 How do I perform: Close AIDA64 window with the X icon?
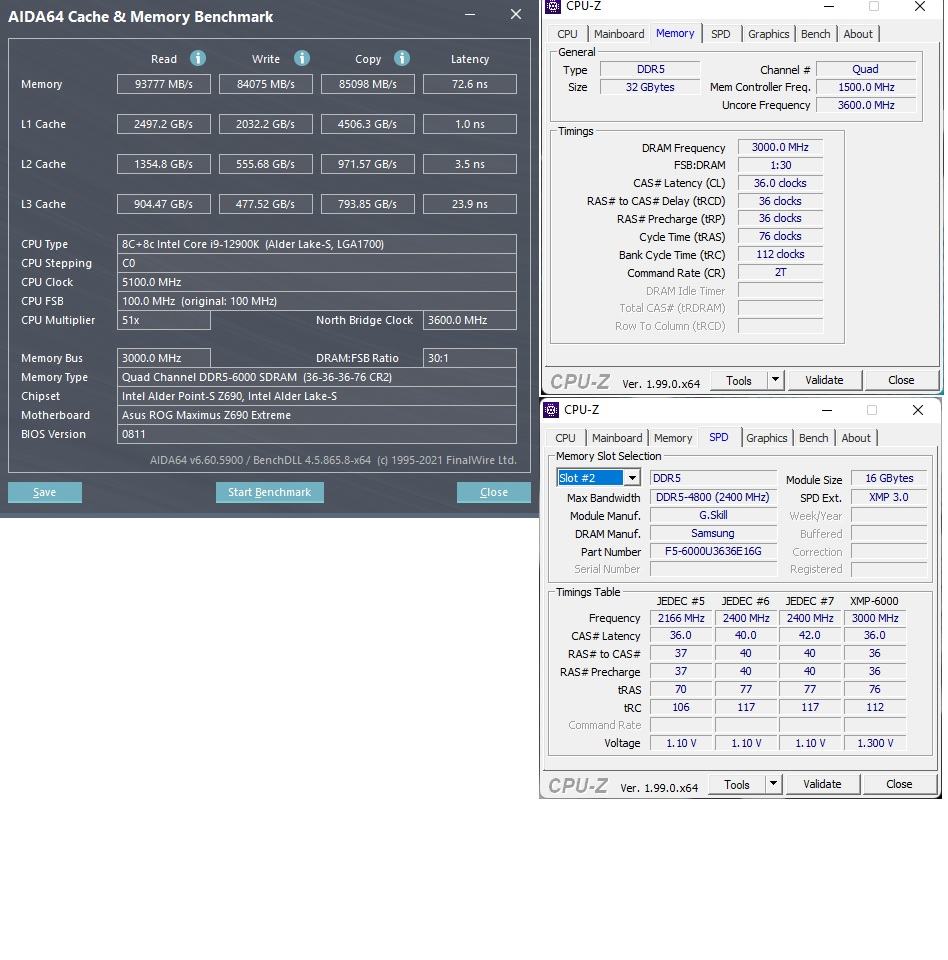click(x=516, y=14)
